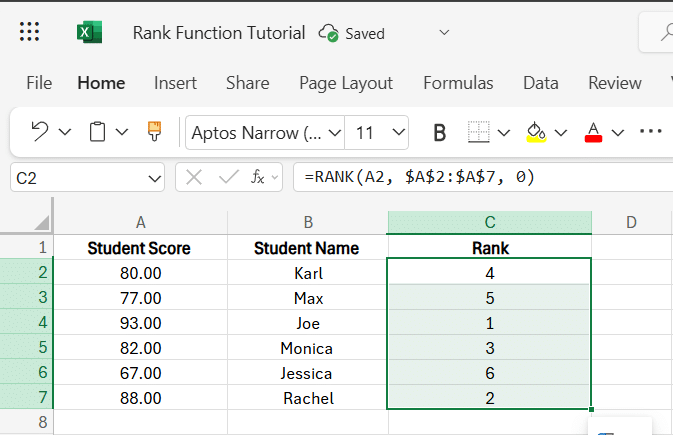
Task: Click the Rank header cell
Action: (490, 248)
